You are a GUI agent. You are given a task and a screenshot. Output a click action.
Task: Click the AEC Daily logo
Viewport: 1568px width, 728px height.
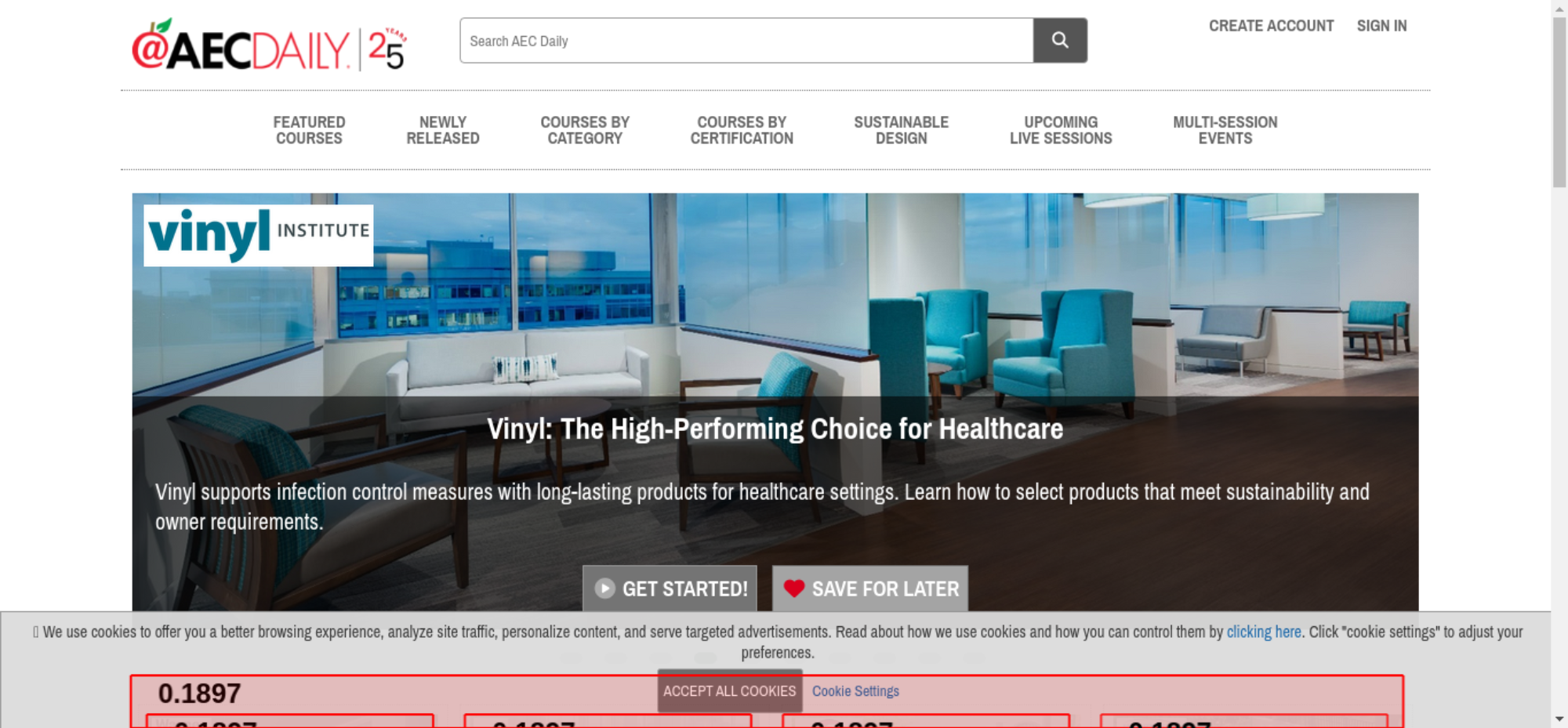point(241,46)
